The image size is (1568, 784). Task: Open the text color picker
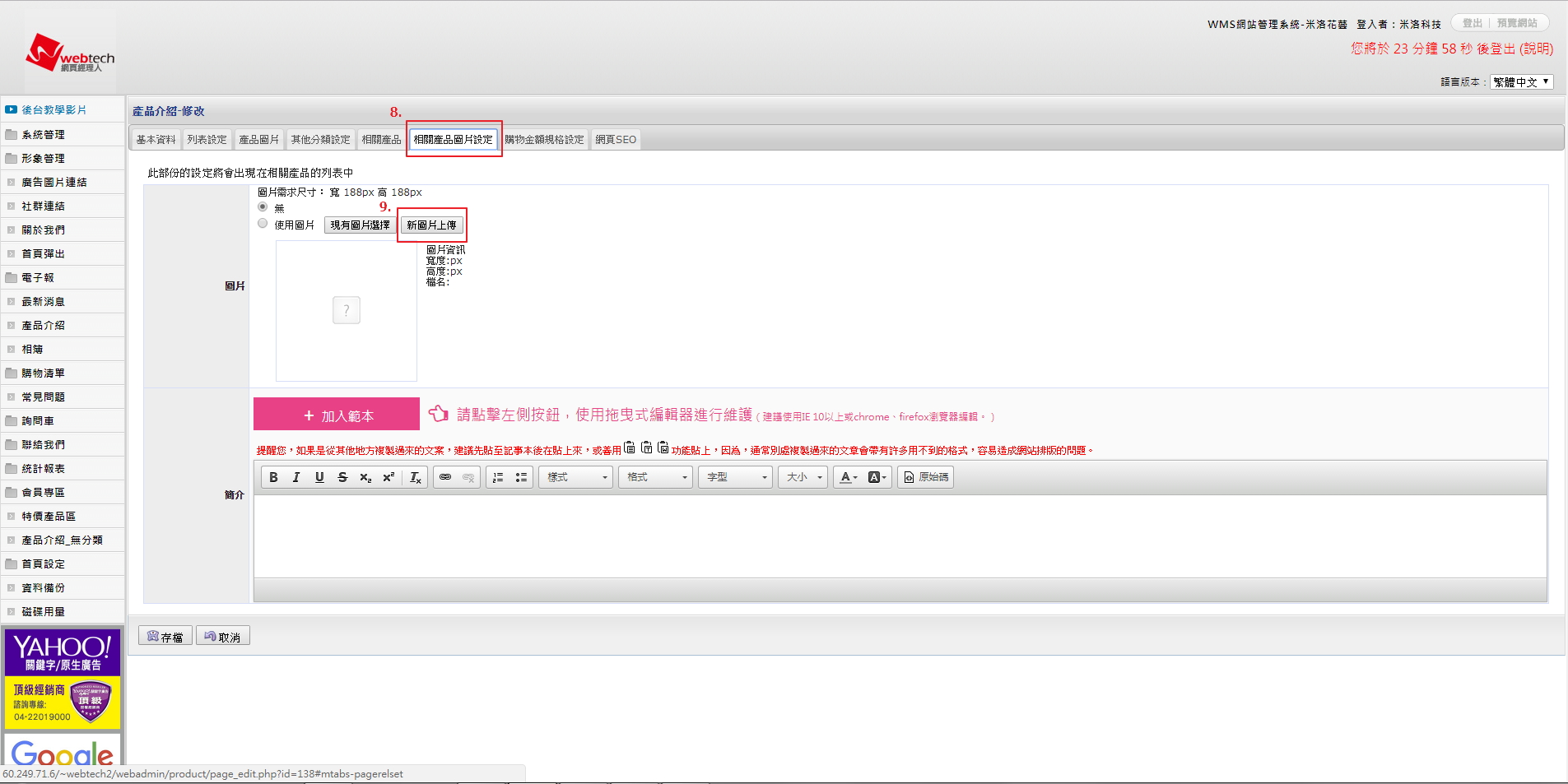tap(848, 477)
